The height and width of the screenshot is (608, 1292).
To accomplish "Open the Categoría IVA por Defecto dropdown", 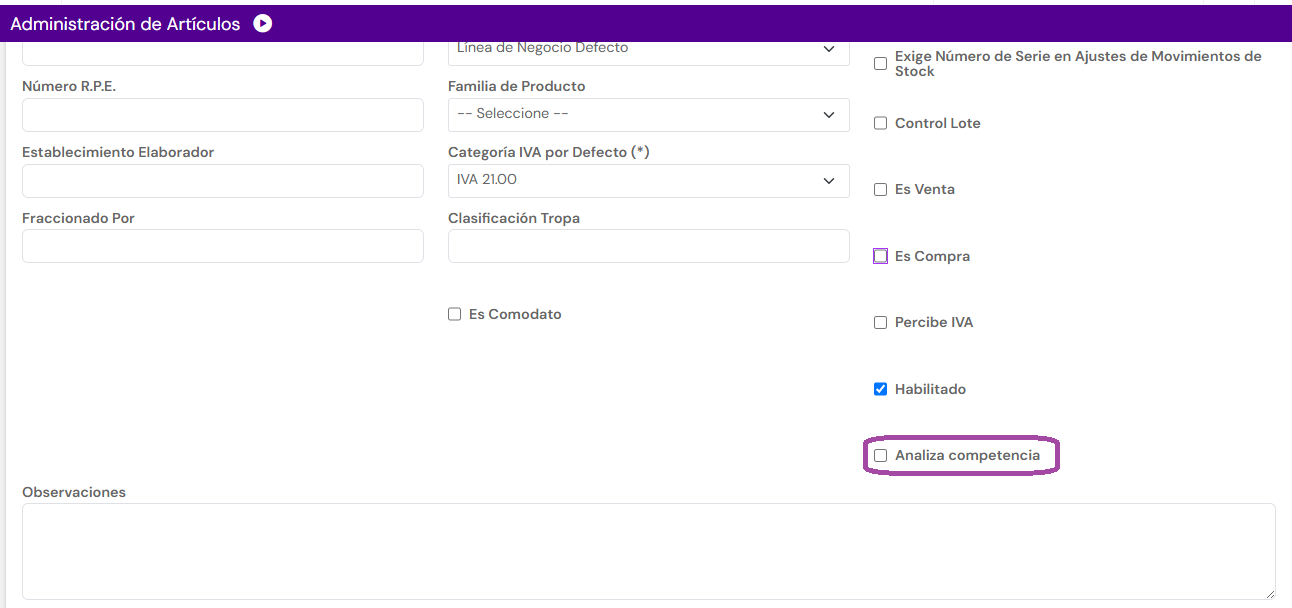I will click(649, 181).
